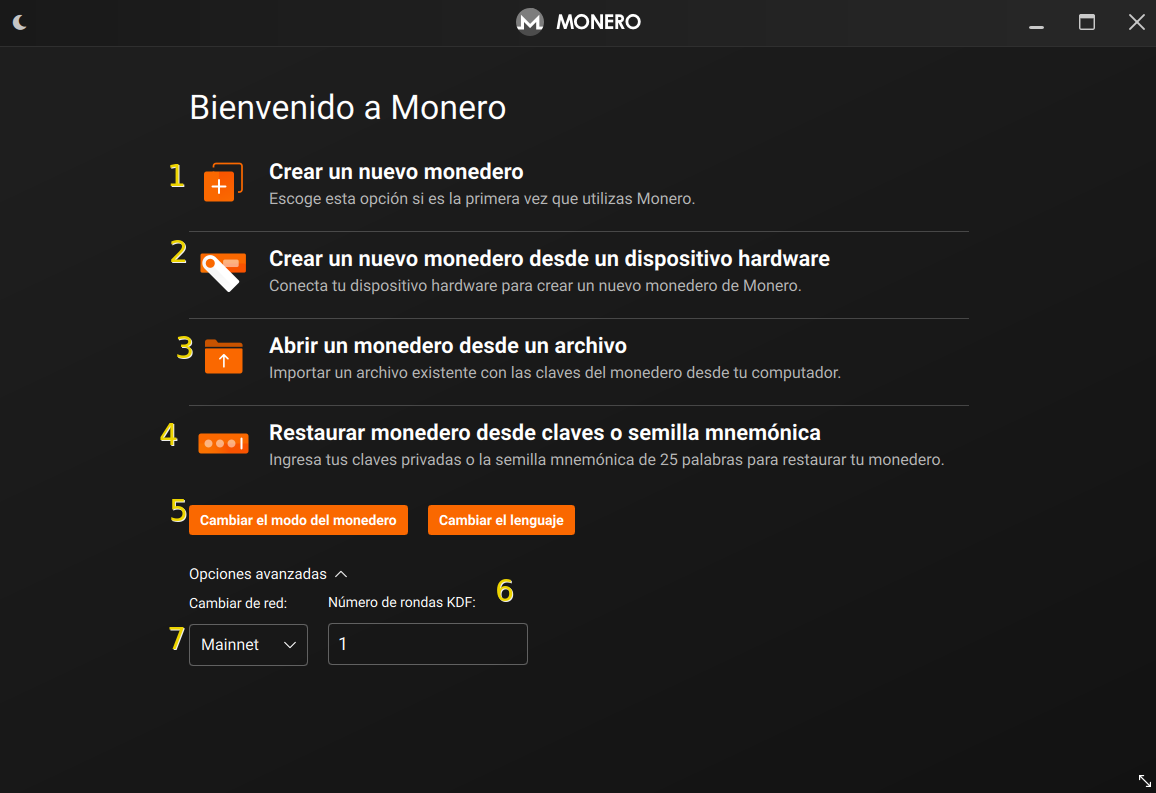Click the Monero logo in title bar
This screenshot has width=1156, height=793.
tap(529, 22)
